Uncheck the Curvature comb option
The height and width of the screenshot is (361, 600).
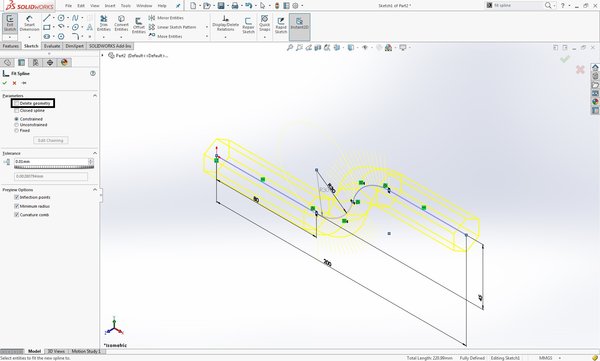point(16,215)
